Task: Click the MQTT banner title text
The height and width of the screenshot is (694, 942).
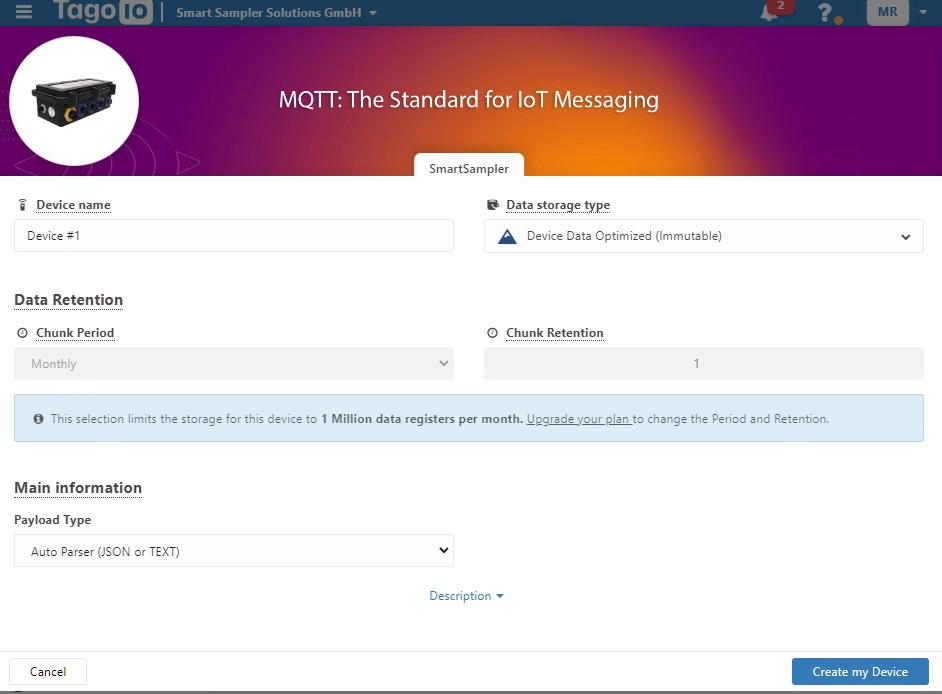Action: 469,100
